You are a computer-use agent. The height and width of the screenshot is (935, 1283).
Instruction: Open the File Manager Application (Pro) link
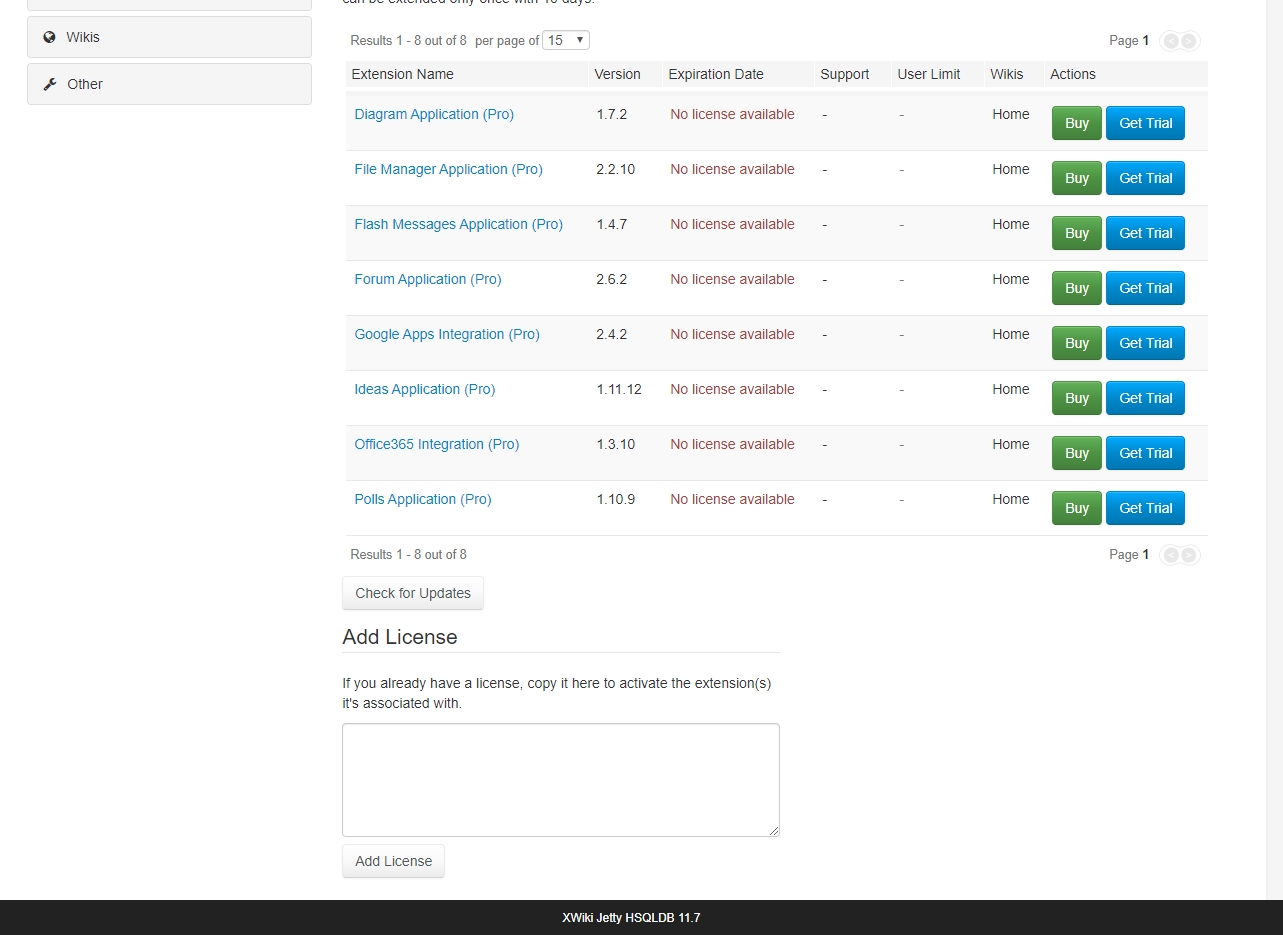tap(448, 169)
